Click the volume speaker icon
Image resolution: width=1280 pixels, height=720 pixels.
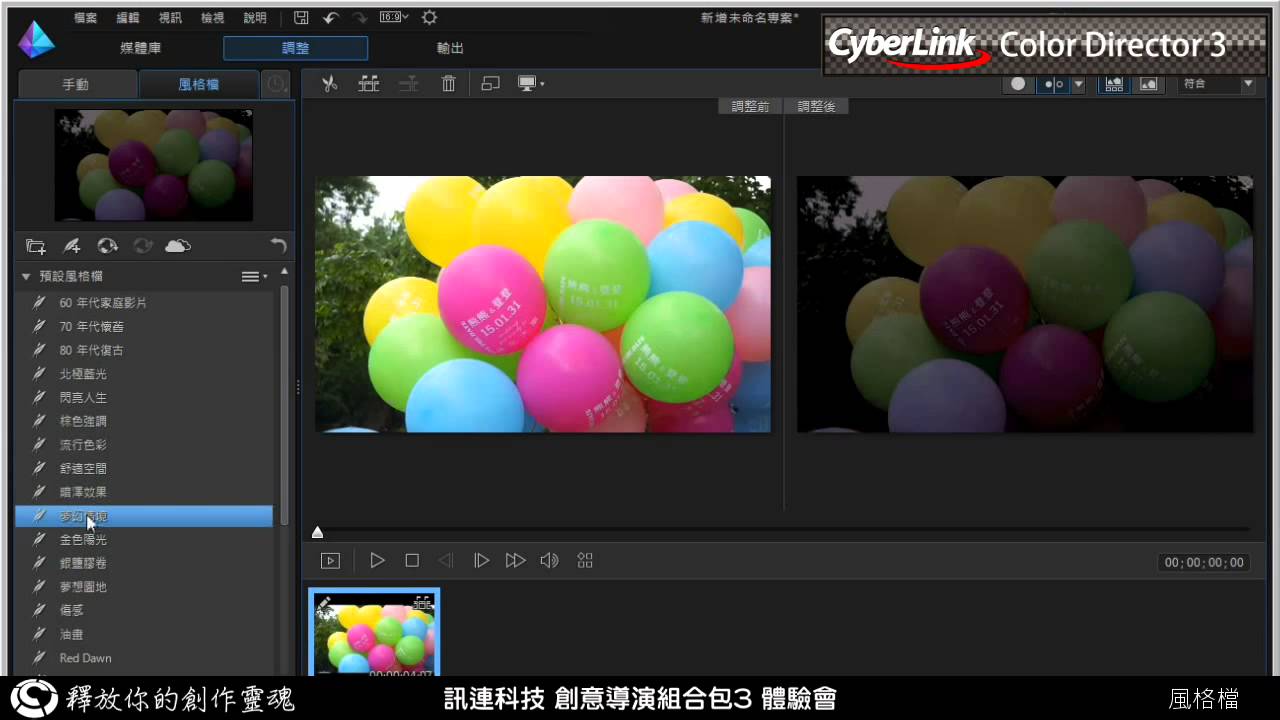(549, 561)
